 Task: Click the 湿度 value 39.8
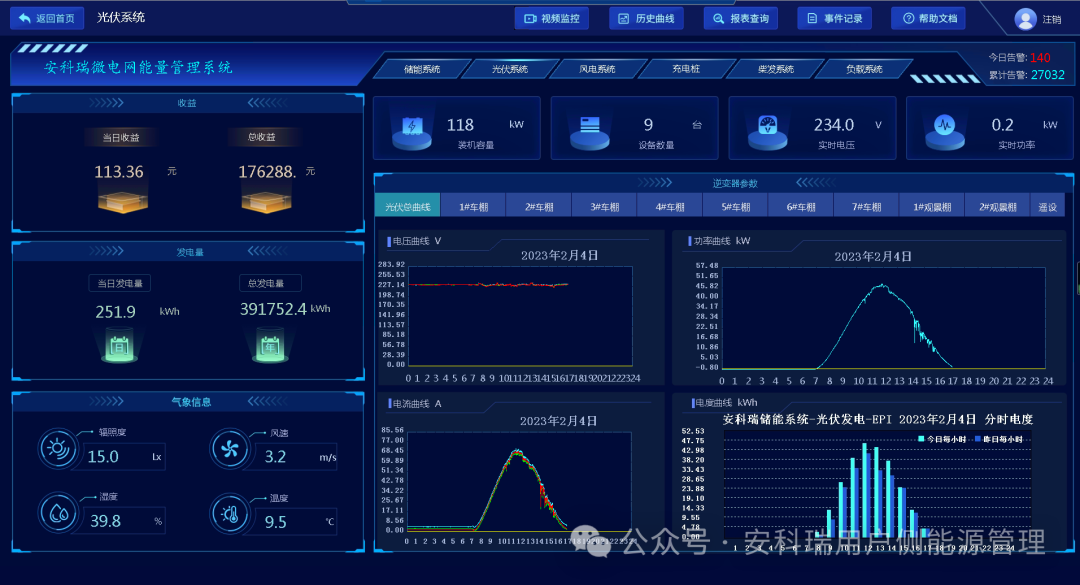pyautogui.click(x=105, y=521)
